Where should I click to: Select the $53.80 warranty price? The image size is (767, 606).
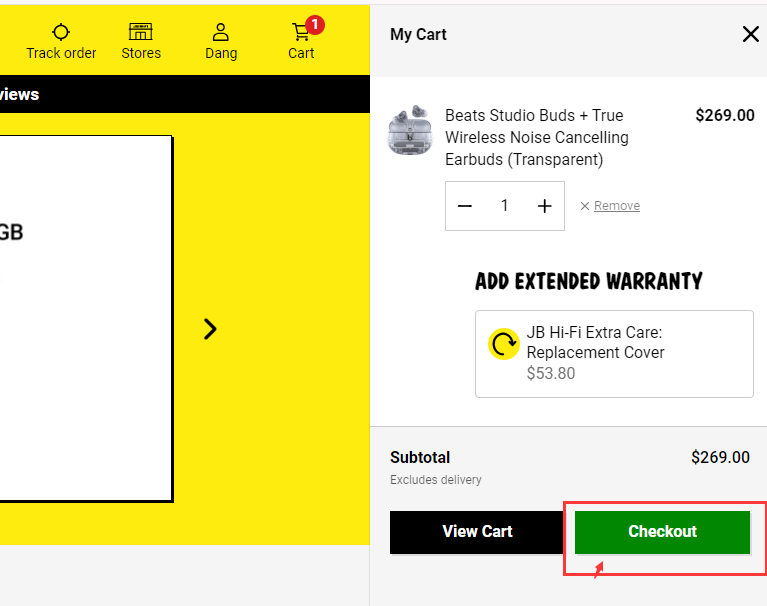coord(551,374)
